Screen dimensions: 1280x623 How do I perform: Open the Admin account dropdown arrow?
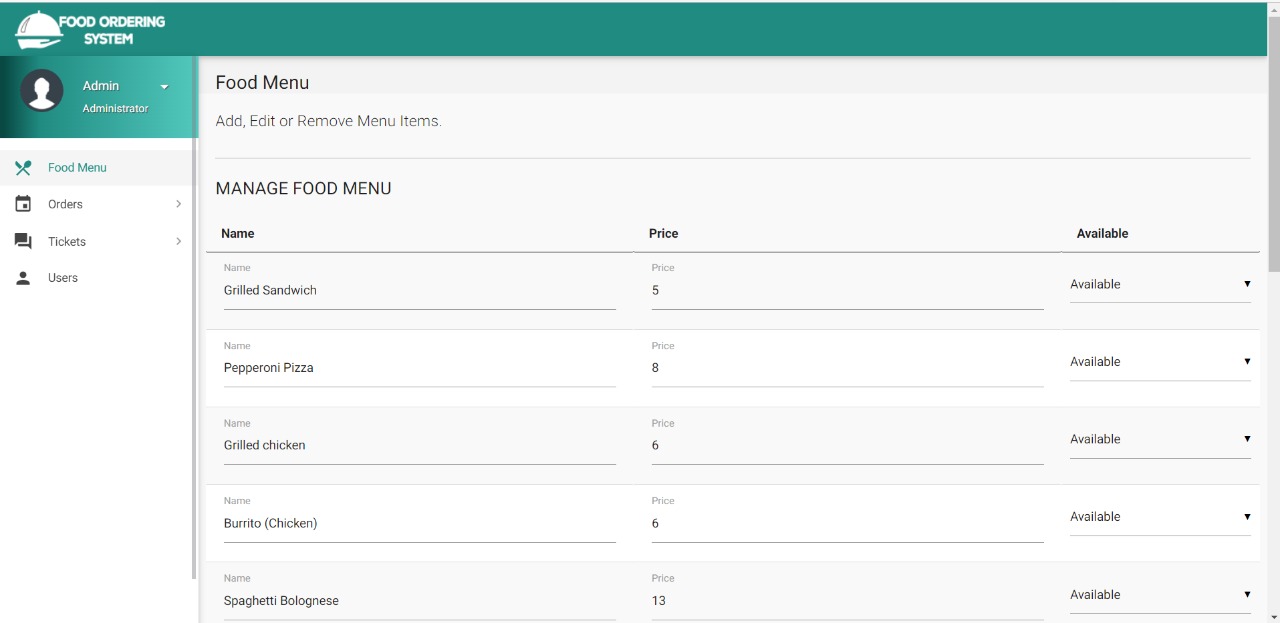click(x=164, y=86)
